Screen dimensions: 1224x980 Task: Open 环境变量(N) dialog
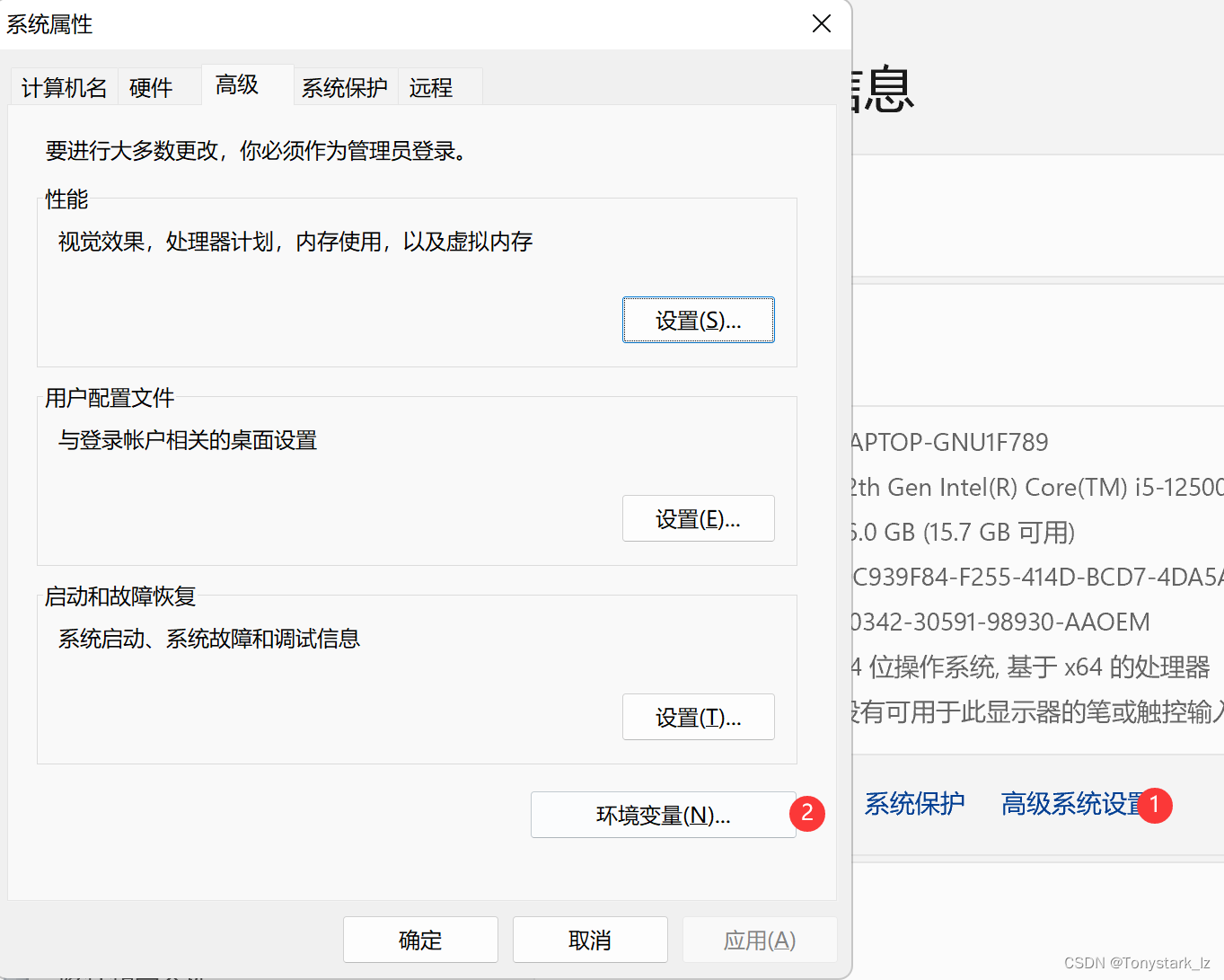(x=664, y=815)
